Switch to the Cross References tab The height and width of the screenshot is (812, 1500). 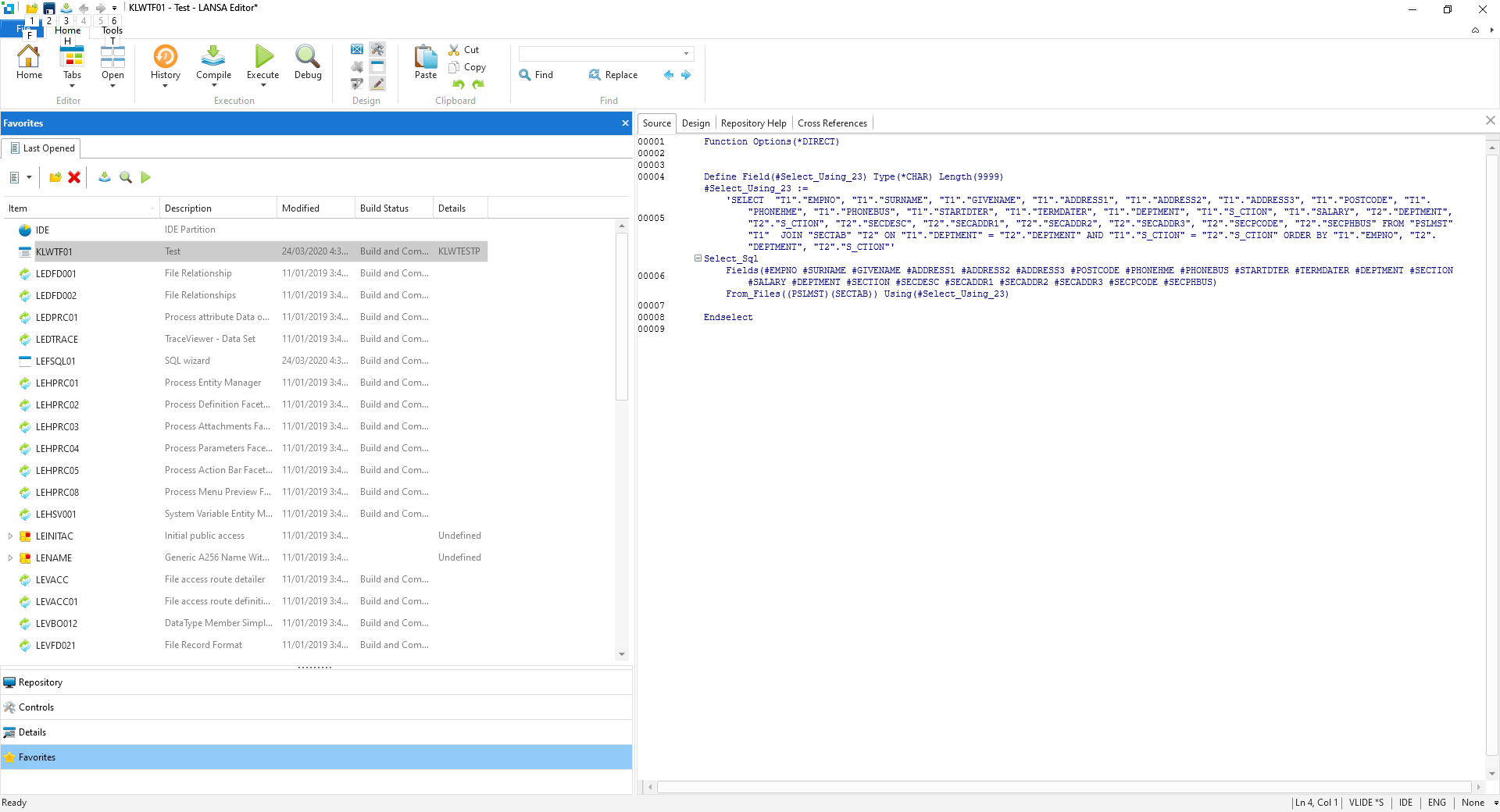tap(831, 123)
